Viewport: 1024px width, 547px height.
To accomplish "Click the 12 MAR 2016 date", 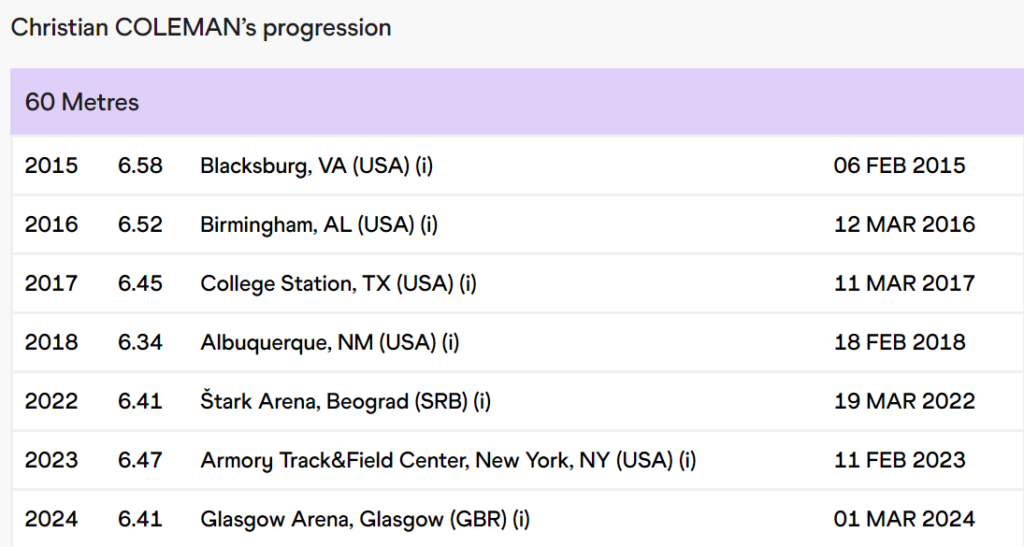I will 904,225.
